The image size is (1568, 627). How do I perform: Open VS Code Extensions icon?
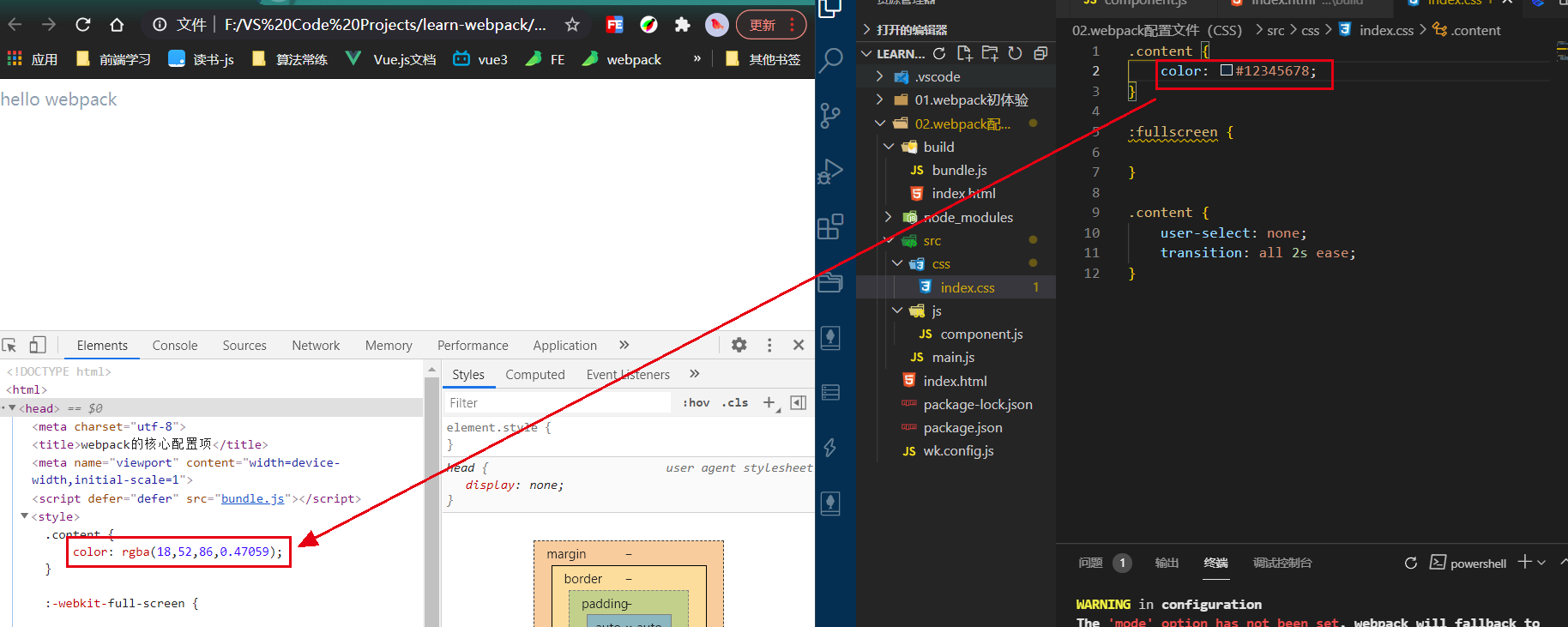point(830,227)
